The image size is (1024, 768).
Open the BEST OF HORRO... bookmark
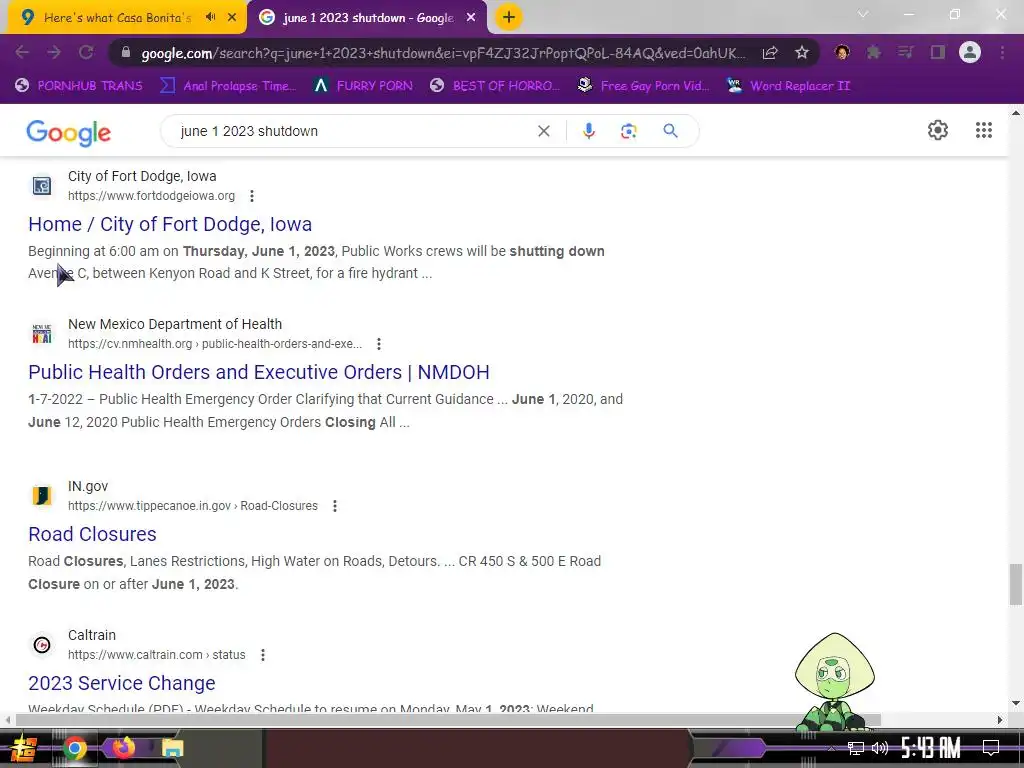(494, 86)
